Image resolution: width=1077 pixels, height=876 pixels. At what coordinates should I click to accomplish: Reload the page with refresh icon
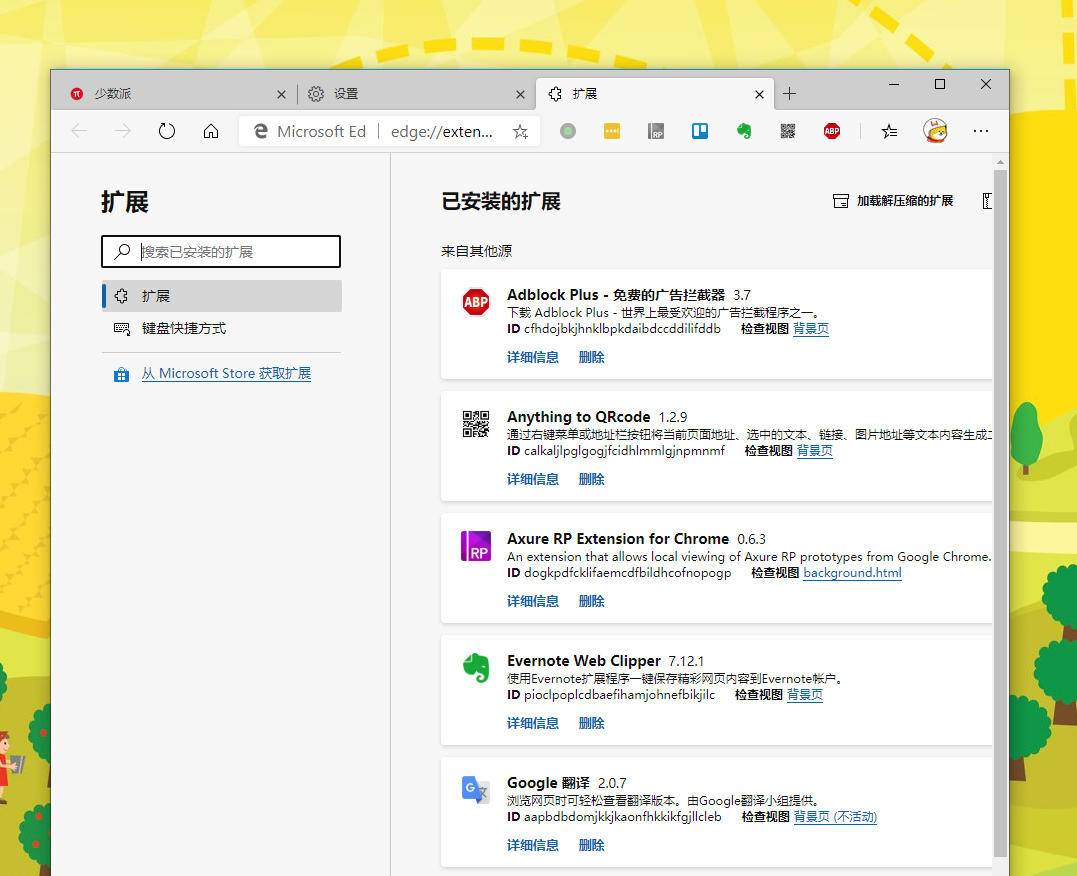pyautogui.click(x=167, y=131)
